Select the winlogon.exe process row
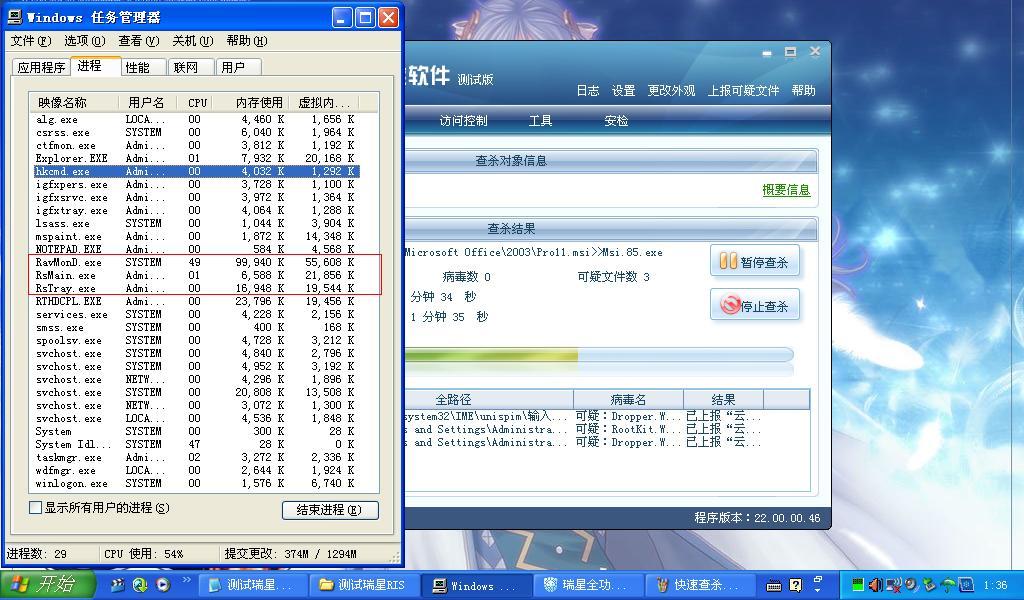 pos(195,484)
